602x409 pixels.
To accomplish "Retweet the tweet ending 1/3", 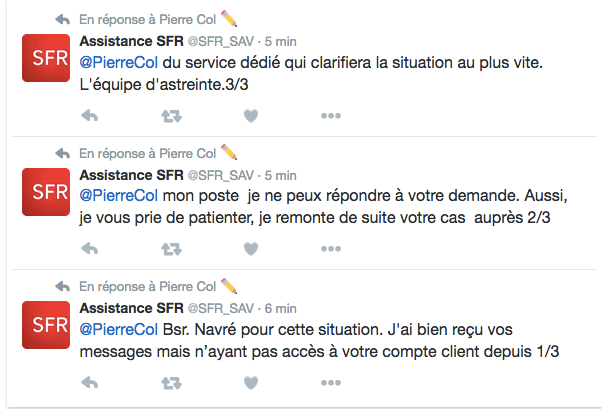I will coord(171,383).
